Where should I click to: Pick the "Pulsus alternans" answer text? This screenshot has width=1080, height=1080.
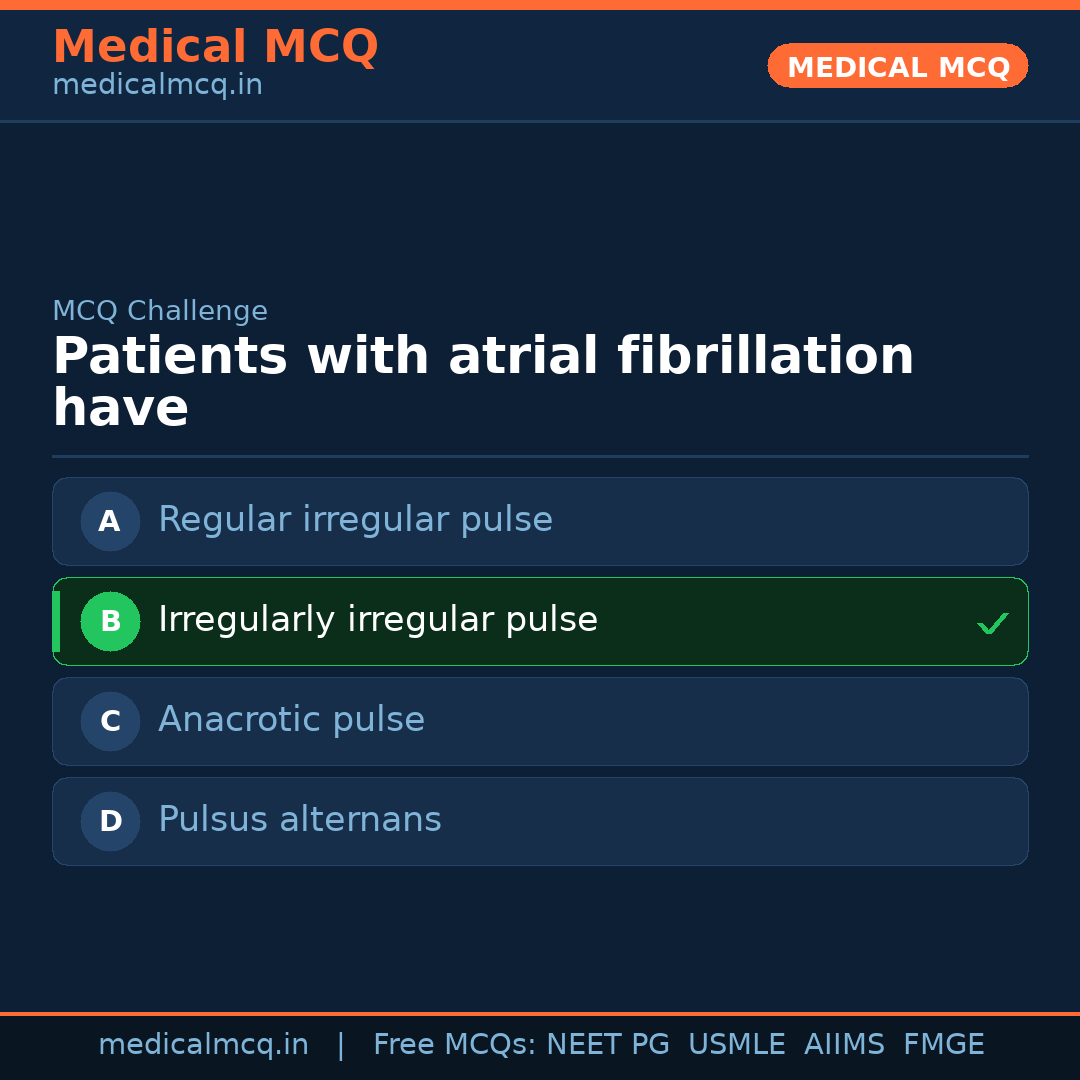coord(299,820)
